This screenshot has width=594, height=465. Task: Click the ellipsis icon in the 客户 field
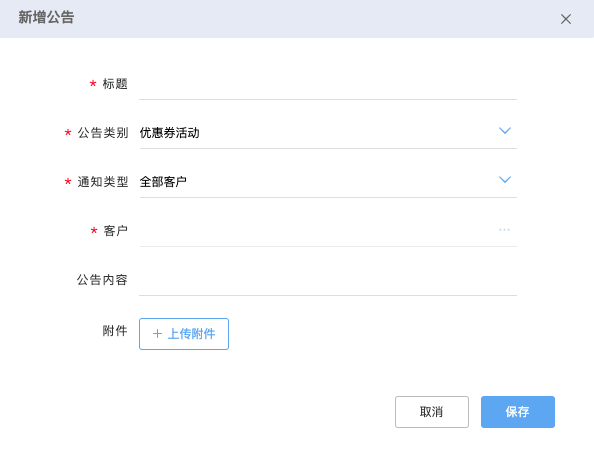[504, 230]
